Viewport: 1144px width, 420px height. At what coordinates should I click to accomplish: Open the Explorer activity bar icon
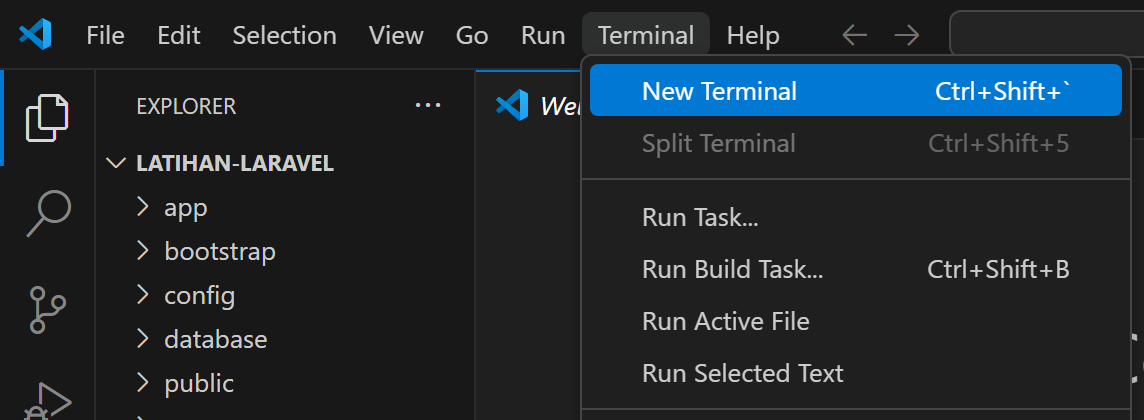tap(47, 118)
